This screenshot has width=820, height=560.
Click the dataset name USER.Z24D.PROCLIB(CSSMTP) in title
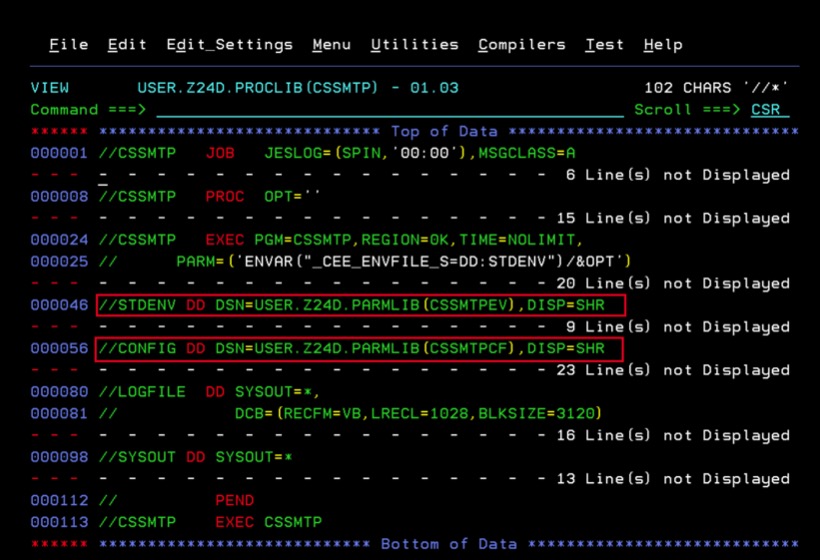tap(257, 88)
